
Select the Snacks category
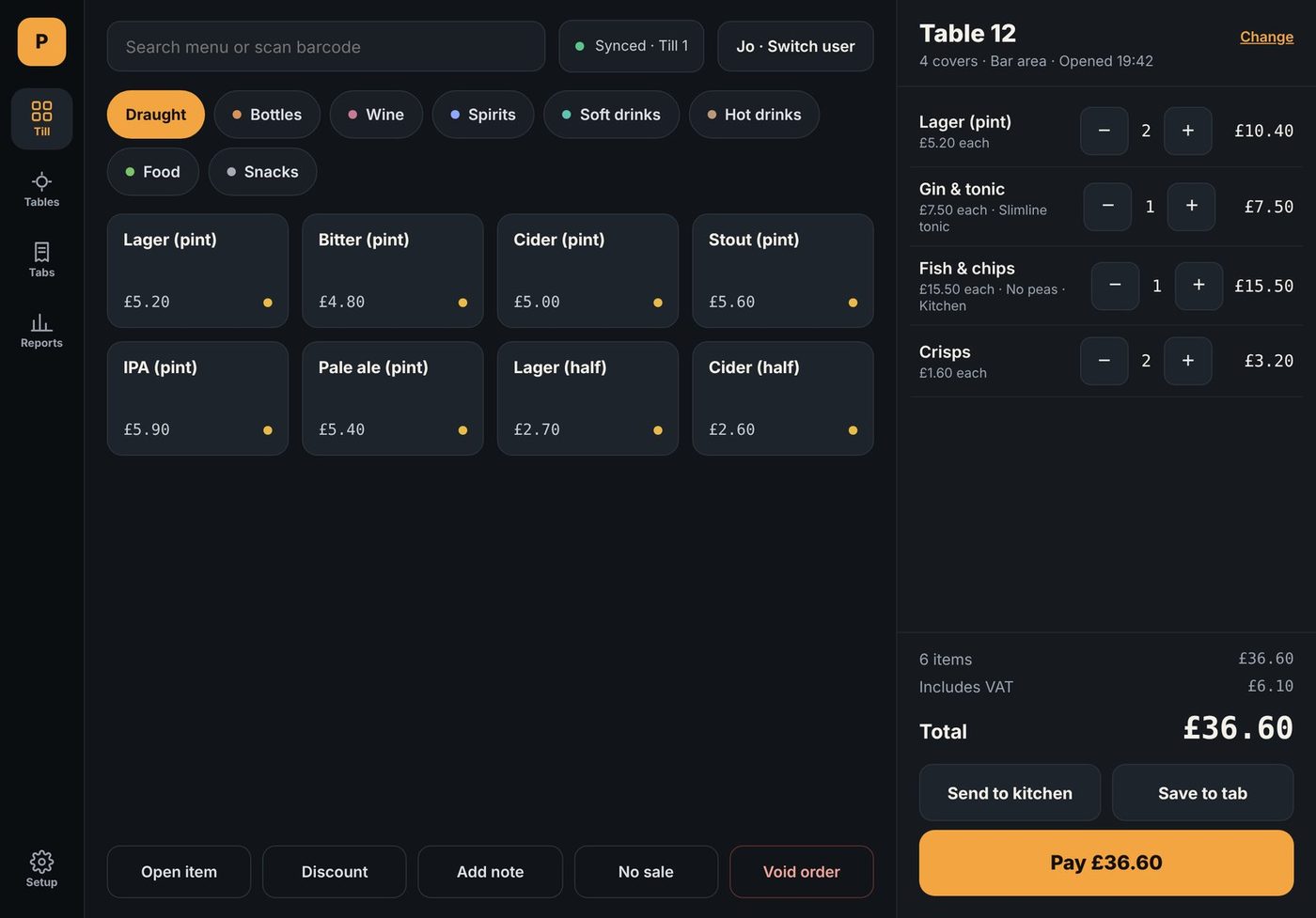click(x=262, y=172)
